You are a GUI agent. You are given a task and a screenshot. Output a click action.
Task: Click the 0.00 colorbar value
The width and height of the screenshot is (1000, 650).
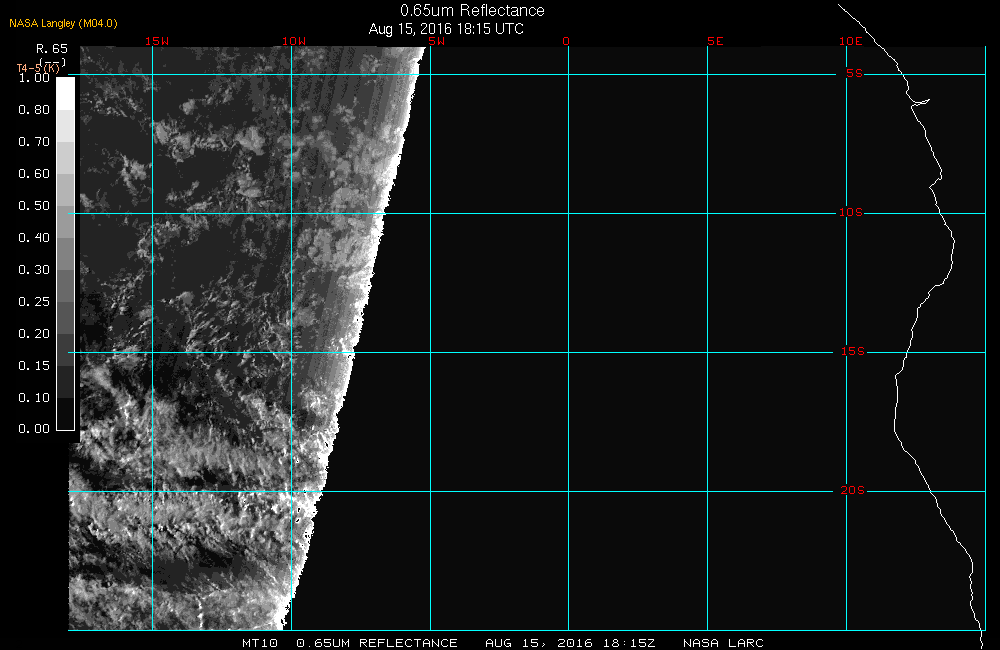coord(34,429)
